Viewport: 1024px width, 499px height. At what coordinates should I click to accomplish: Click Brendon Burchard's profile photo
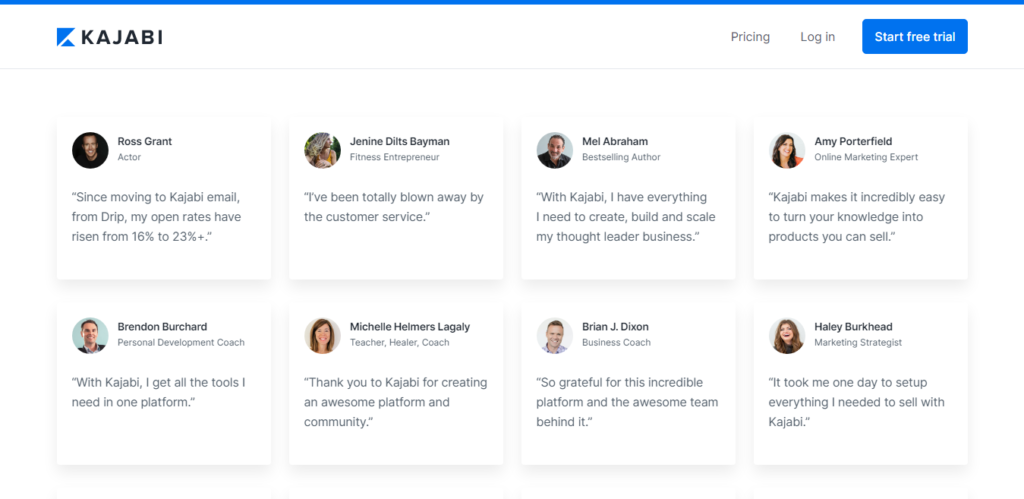(90, 335)
